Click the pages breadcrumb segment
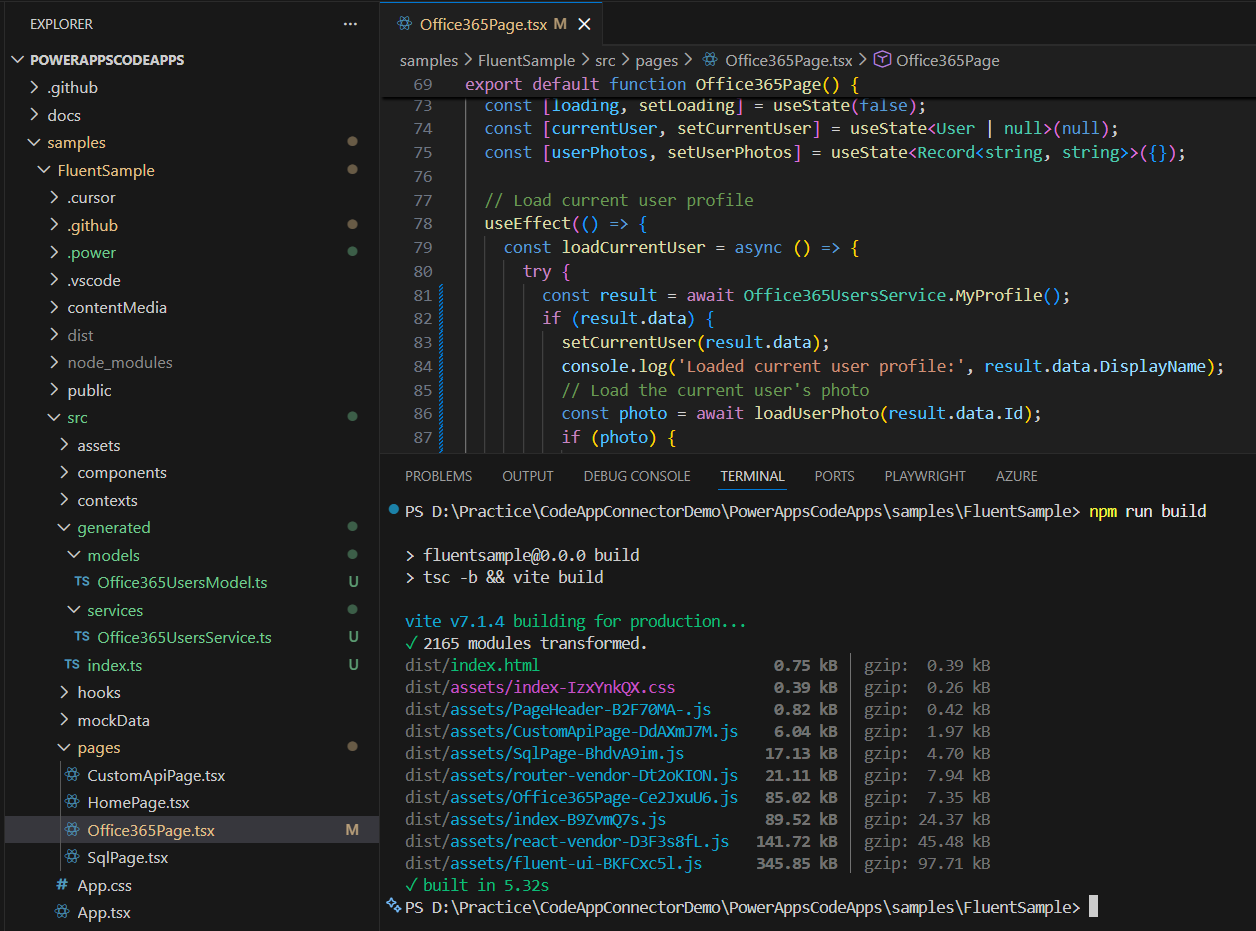The image size is (1256, 931). tap(655, 60)
